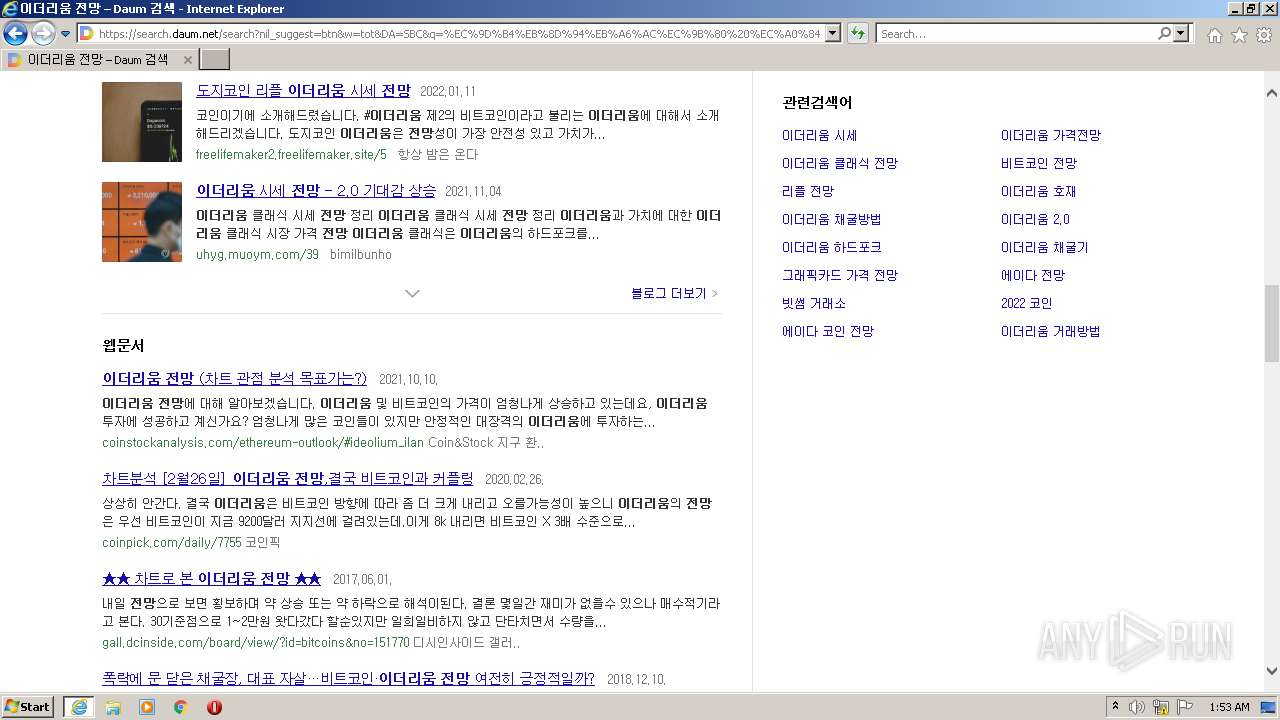The width and height of the screenshot is (1280, 720).
Task: Click the author name bimilbunho
Action: pyautogui.click(x=361, y=254)
